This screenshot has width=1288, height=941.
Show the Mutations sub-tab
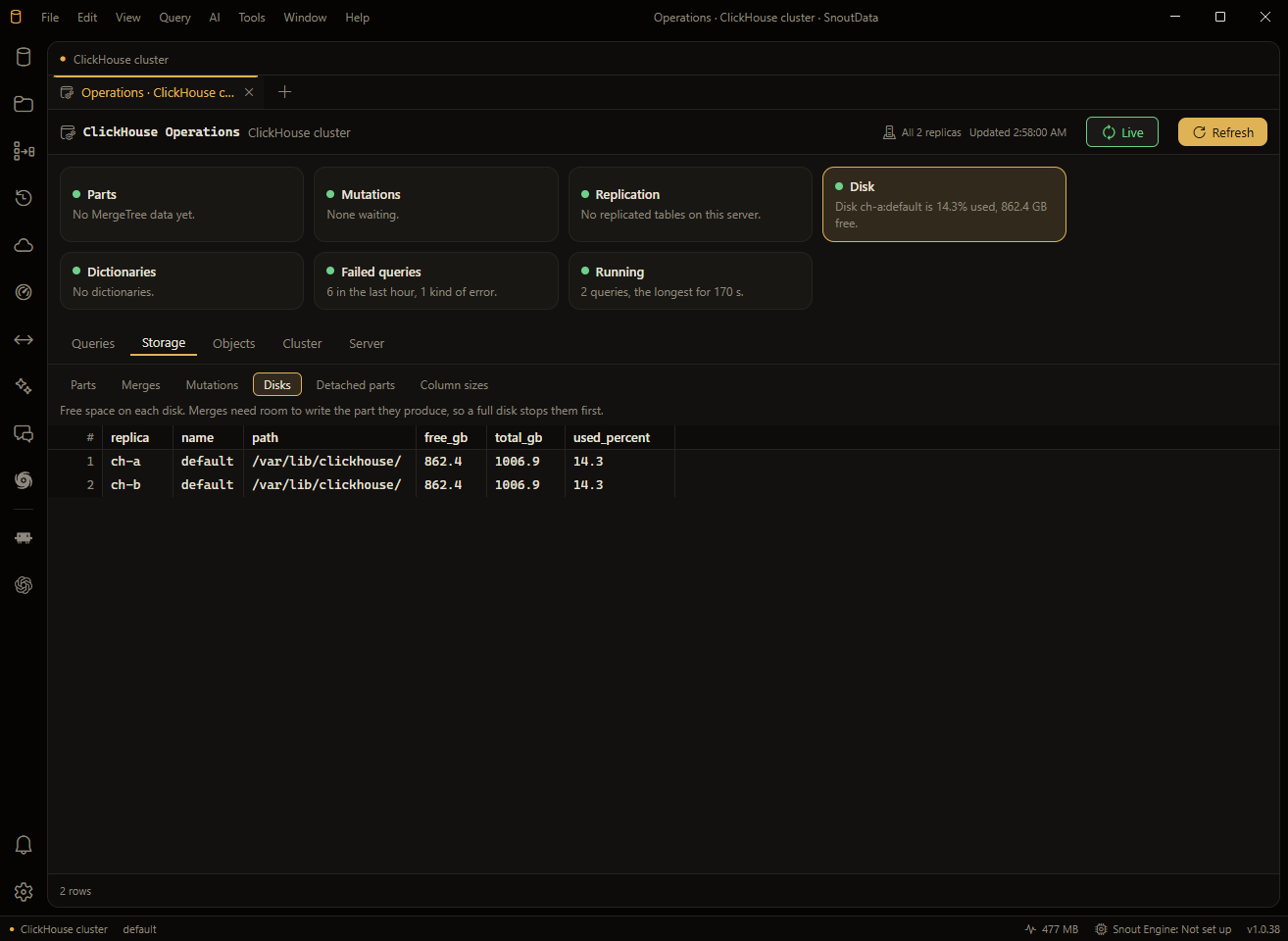pos(213,385)
